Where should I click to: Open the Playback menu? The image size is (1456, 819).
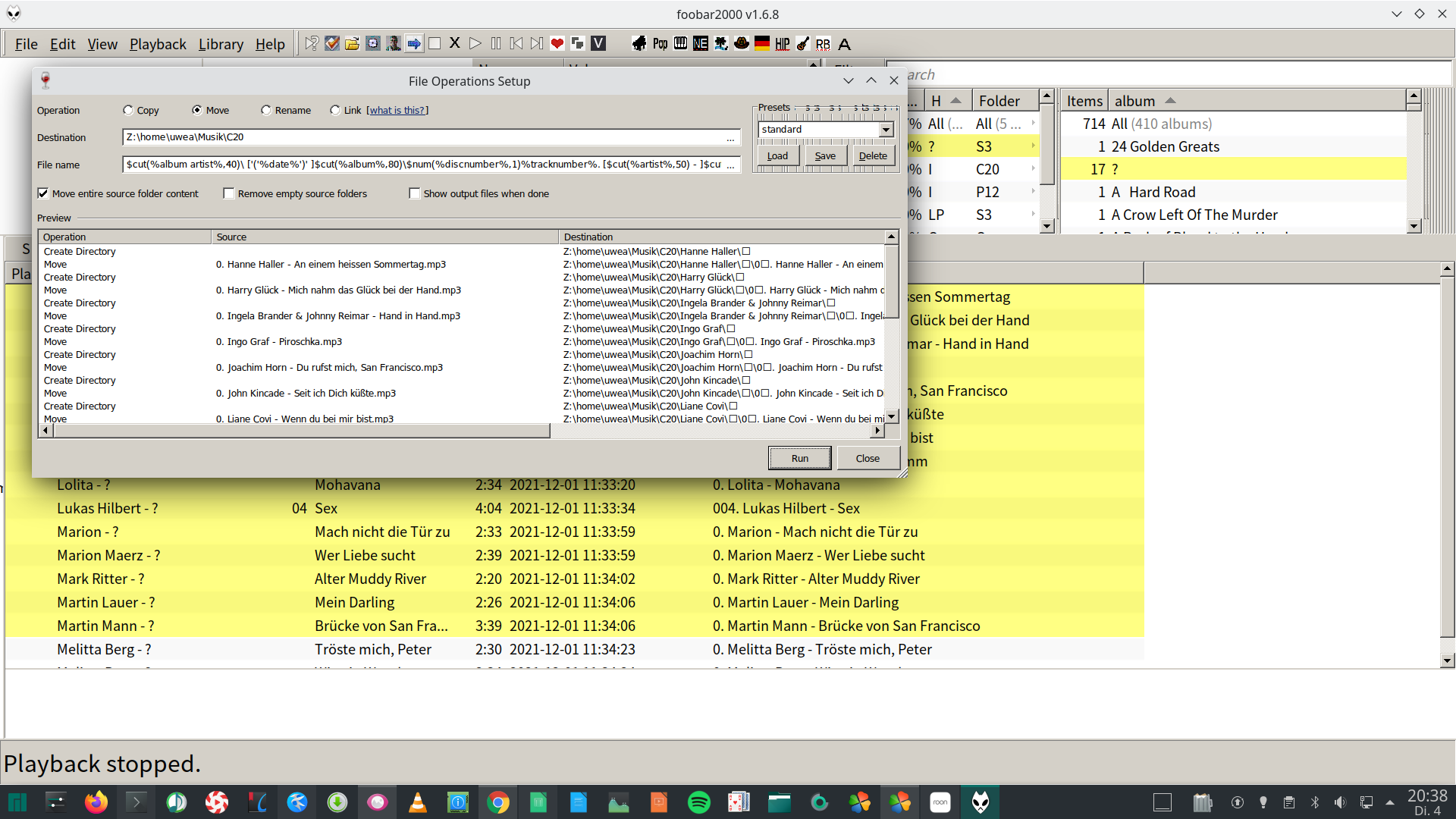[158, 44]
